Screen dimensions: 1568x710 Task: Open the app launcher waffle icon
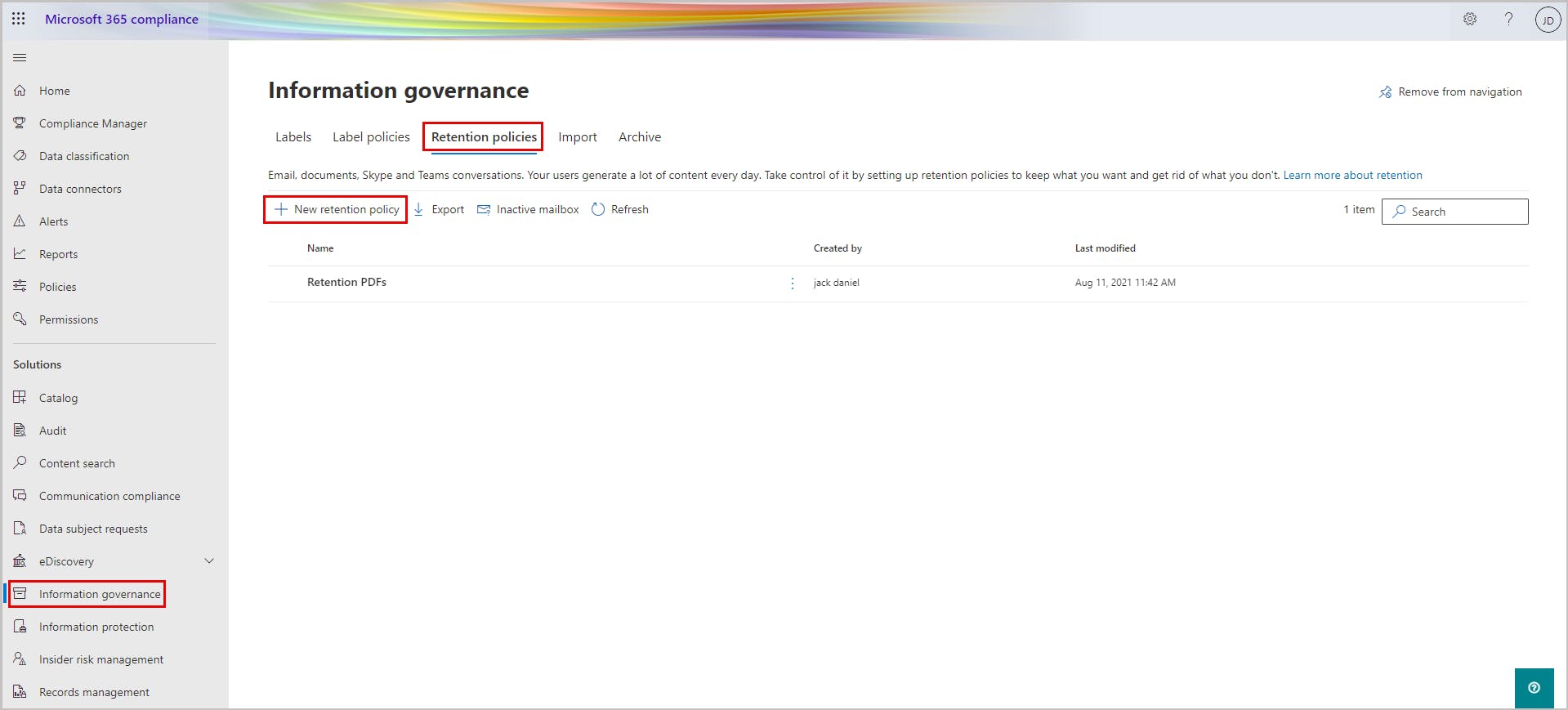tap(19, 19)
